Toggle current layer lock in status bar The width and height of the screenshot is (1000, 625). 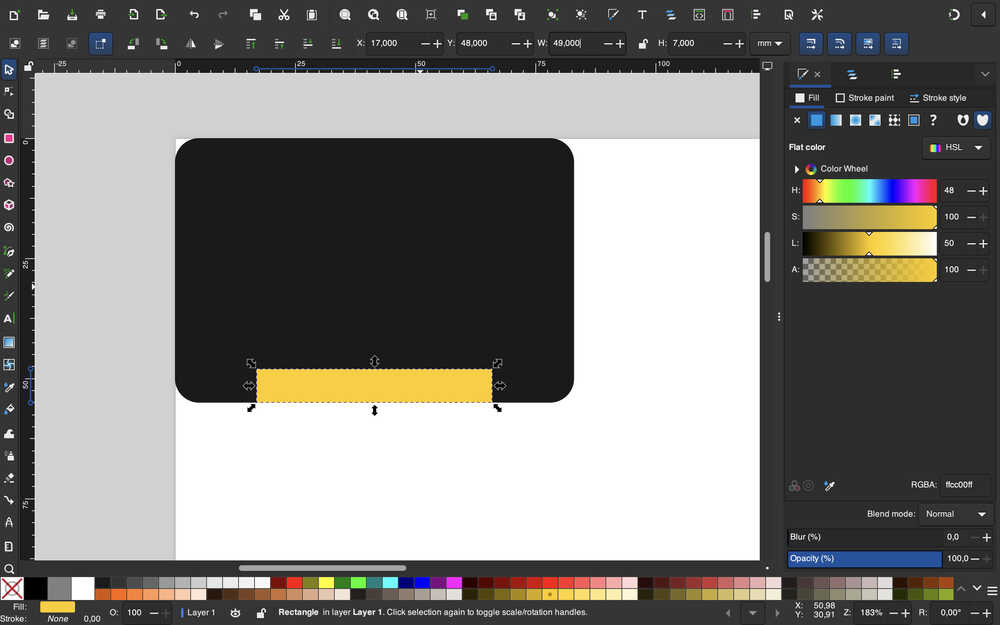(261, 613)
